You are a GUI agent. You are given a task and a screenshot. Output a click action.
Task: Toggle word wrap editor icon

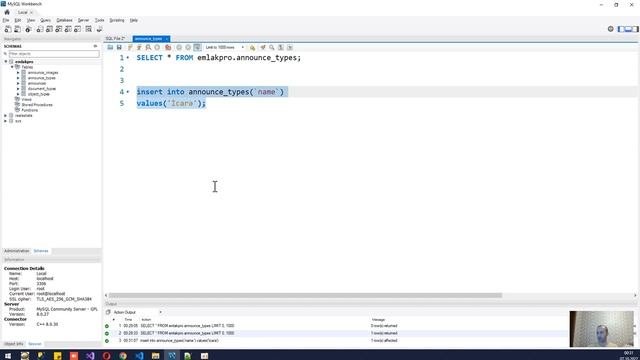290,48
